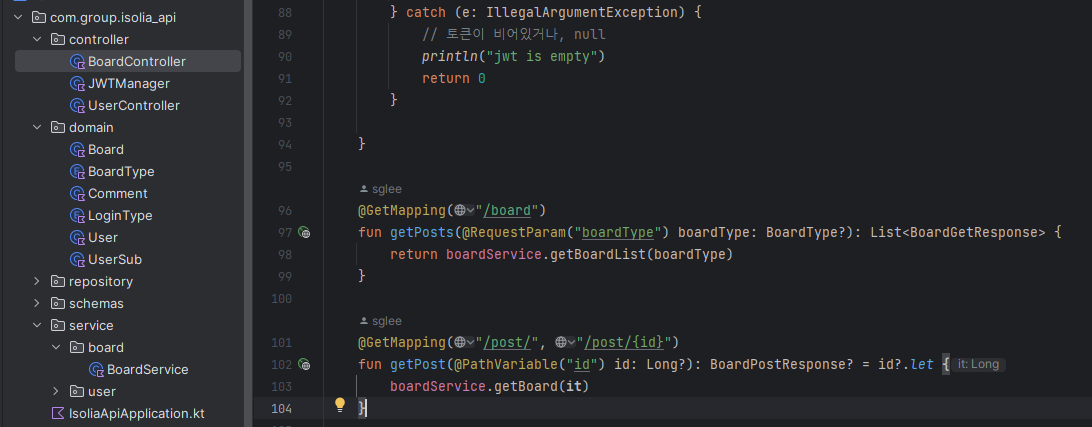Click the @PathVariable annotation
This screenshot has height=427, width=1092.
click(506, 364)
